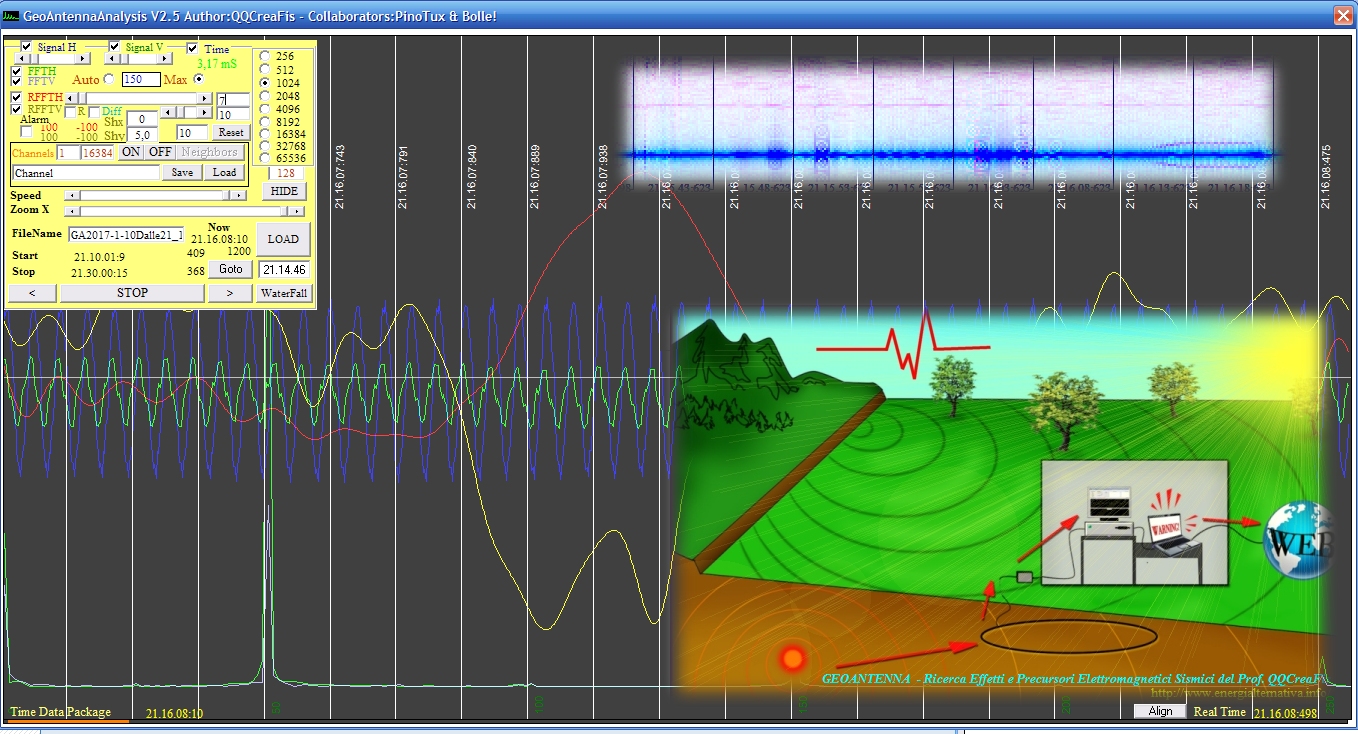Click the STOP playback button

[x=132, y=293]
